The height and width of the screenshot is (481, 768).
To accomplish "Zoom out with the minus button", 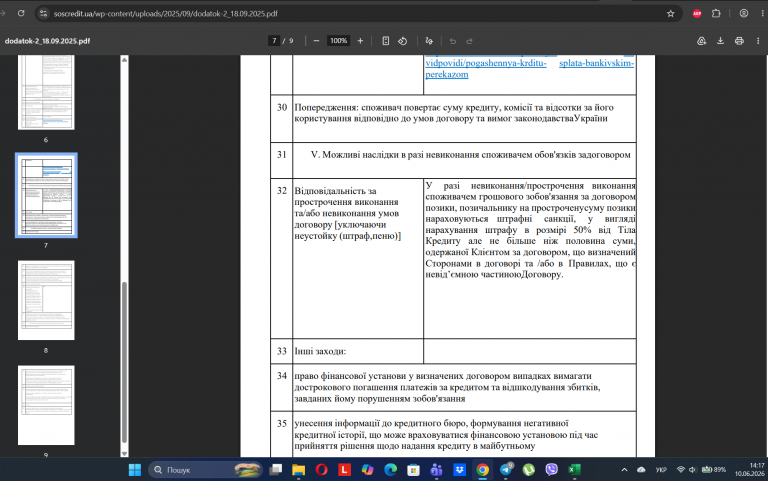I will pos(316,41).
